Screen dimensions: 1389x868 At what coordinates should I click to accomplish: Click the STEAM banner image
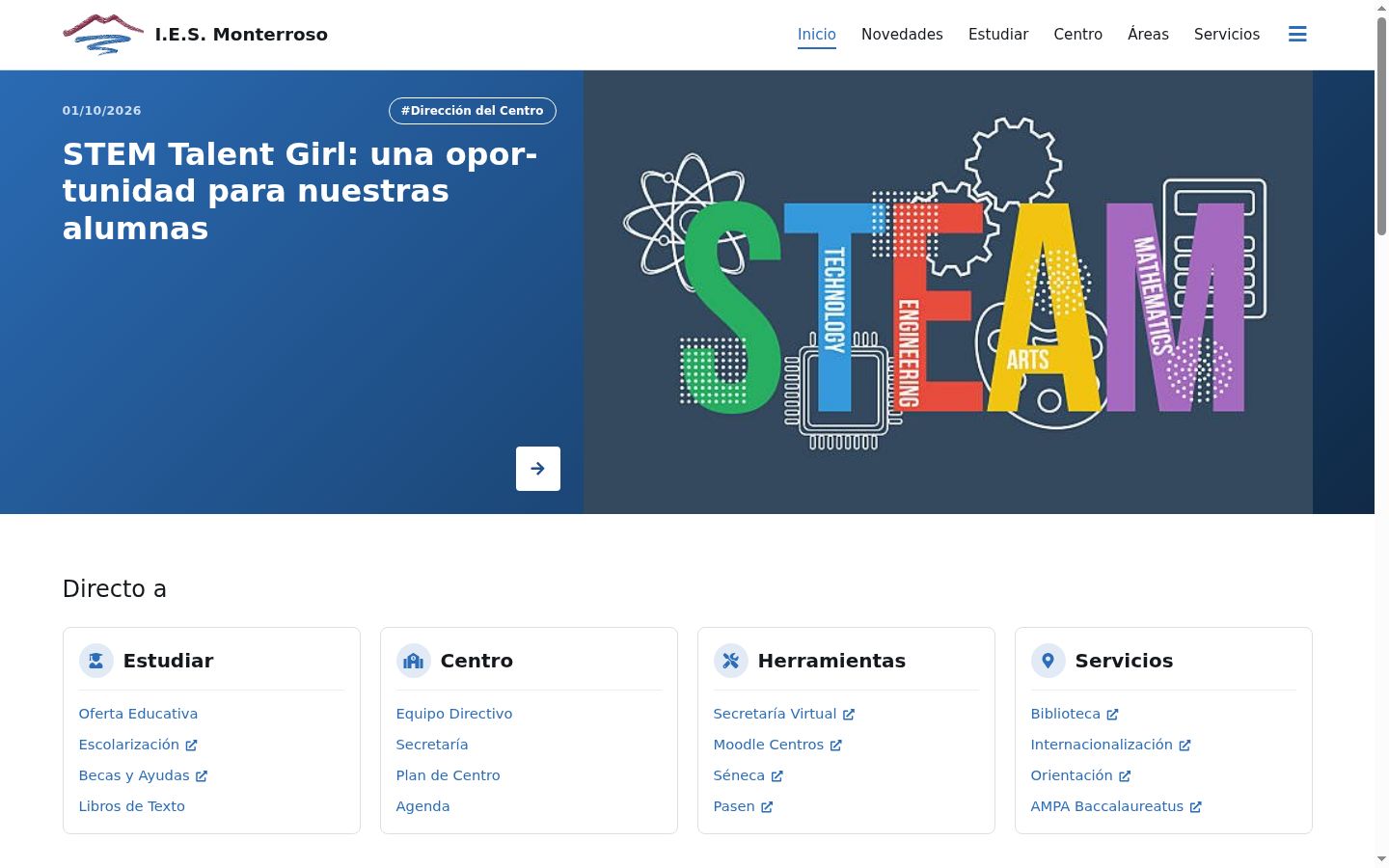click(948, 292)
